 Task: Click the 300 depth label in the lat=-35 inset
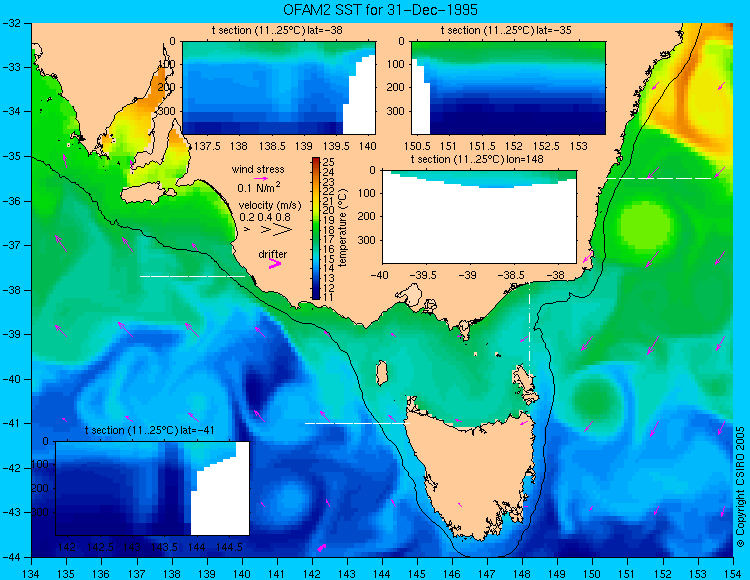[397, 111]
